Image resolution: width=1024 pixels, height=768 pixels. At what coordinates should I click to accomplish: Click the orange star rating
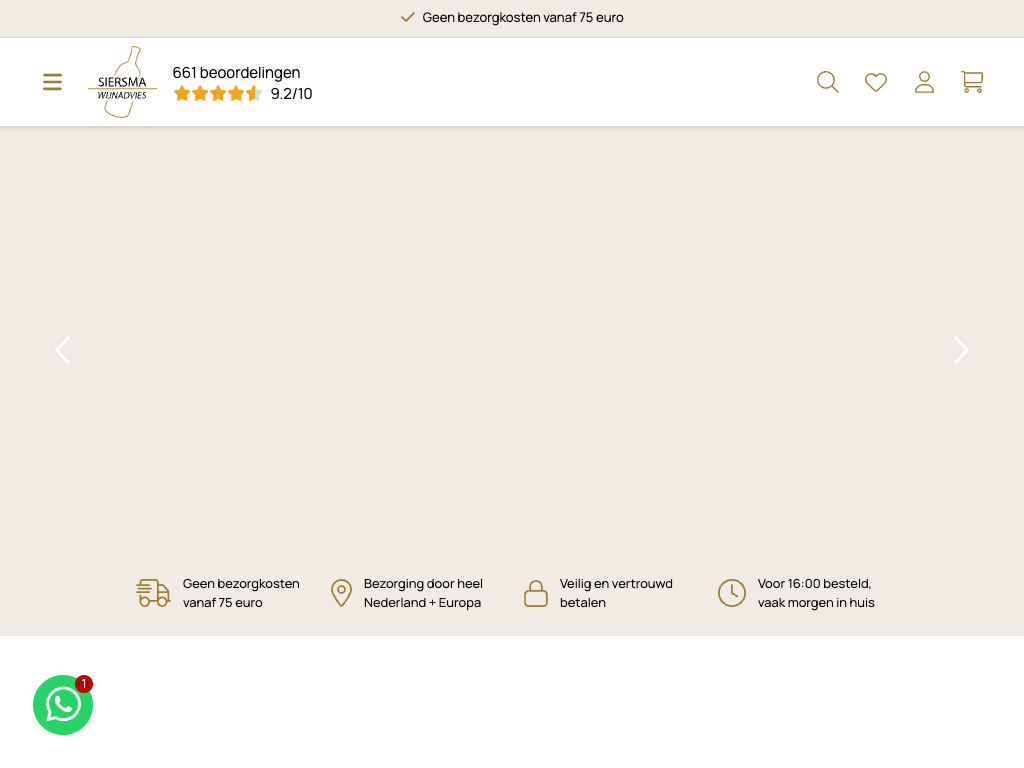pos(217,94)
